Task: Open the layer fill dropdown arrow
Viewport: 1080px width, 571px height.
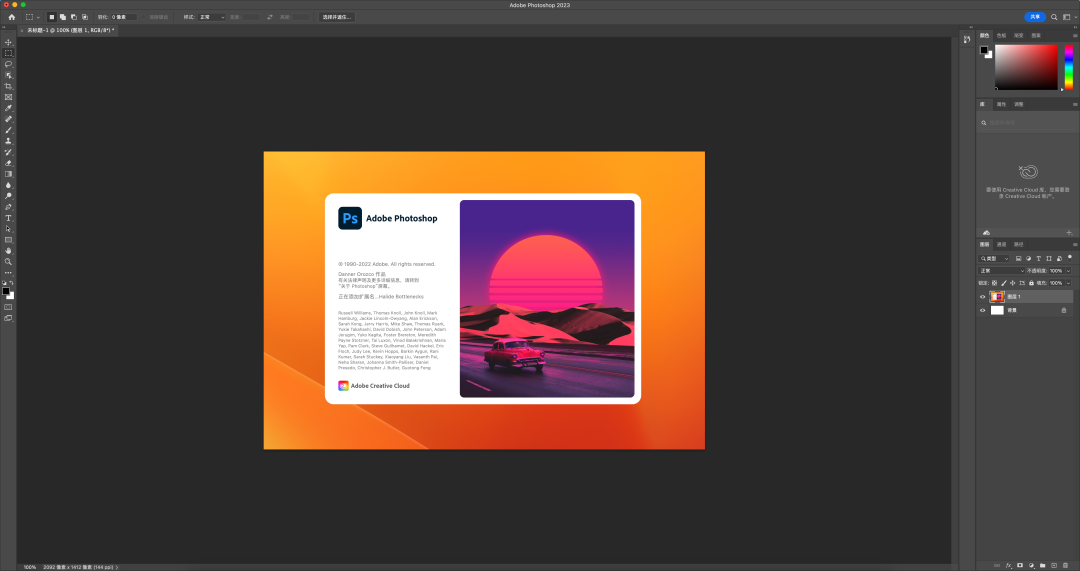Action: [x=1069, y=283]
